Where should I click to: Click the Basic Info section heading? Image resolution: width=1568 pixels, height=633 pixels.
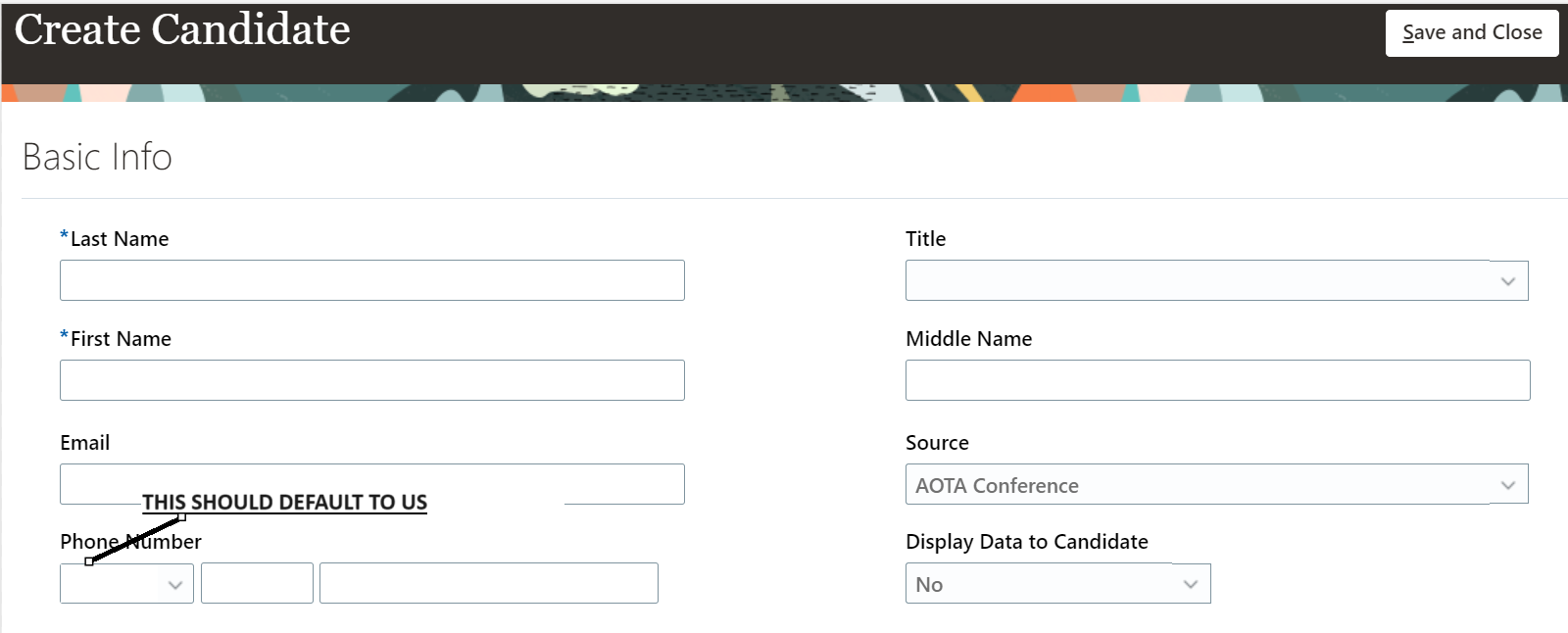97,156
